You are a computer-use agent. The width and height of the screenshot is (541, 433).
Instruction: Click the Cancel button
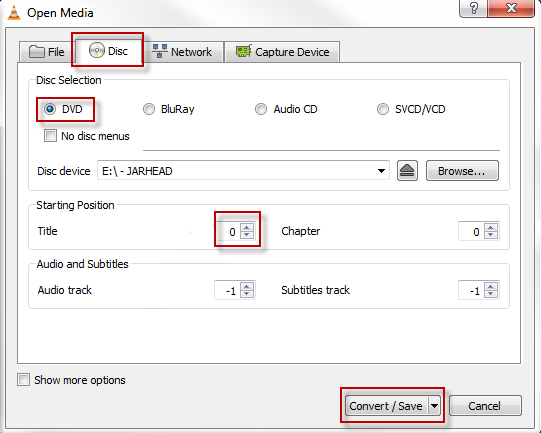[485, 406]
